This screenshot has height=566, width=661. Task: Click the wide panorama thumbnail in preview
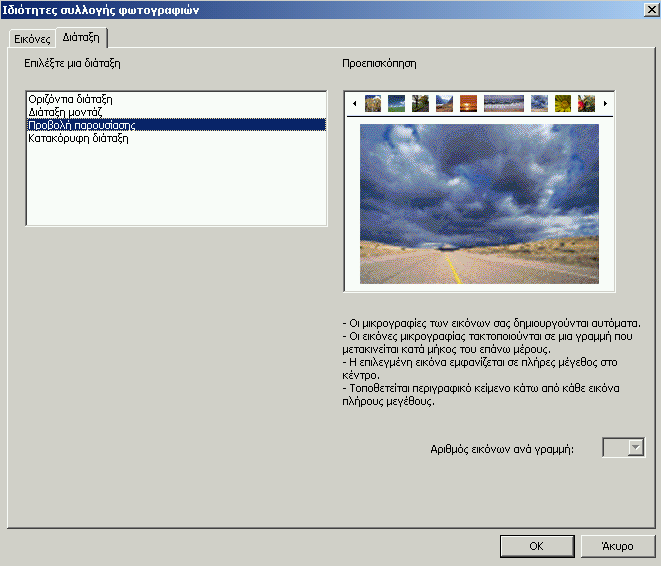click(x=504, y=103)
